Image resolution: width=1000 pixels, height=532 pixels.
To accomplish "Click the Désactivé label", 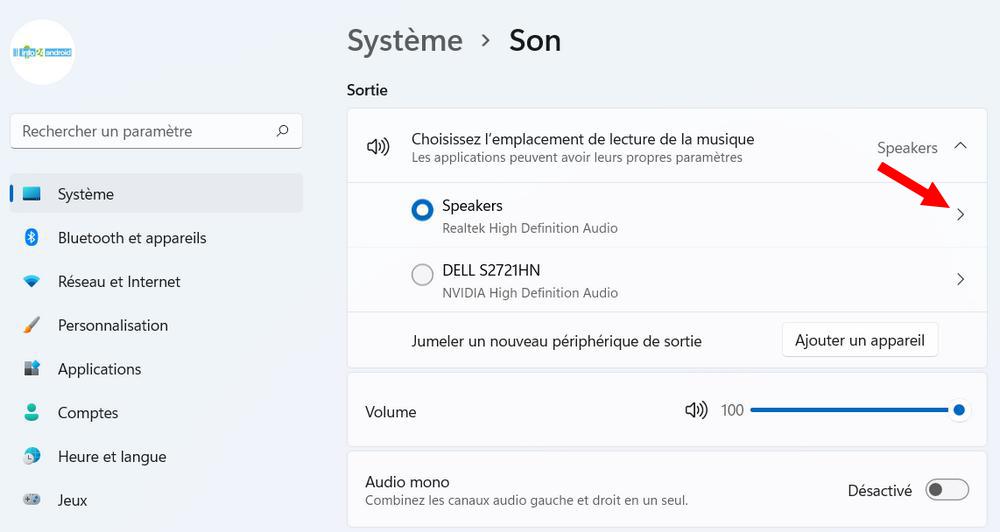I will tap(879, 491).
